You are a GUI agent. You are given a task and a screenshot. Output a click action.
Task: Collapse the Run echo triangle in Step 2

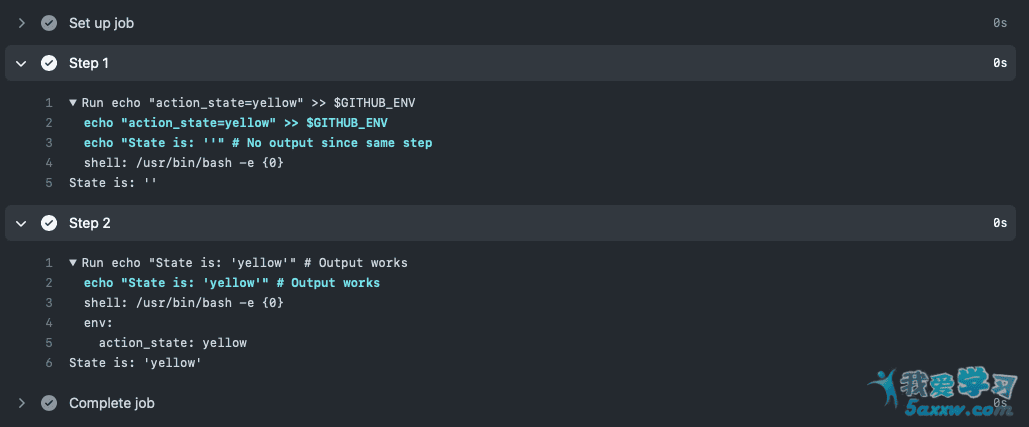pyautogui.click(x=73, y=263)
